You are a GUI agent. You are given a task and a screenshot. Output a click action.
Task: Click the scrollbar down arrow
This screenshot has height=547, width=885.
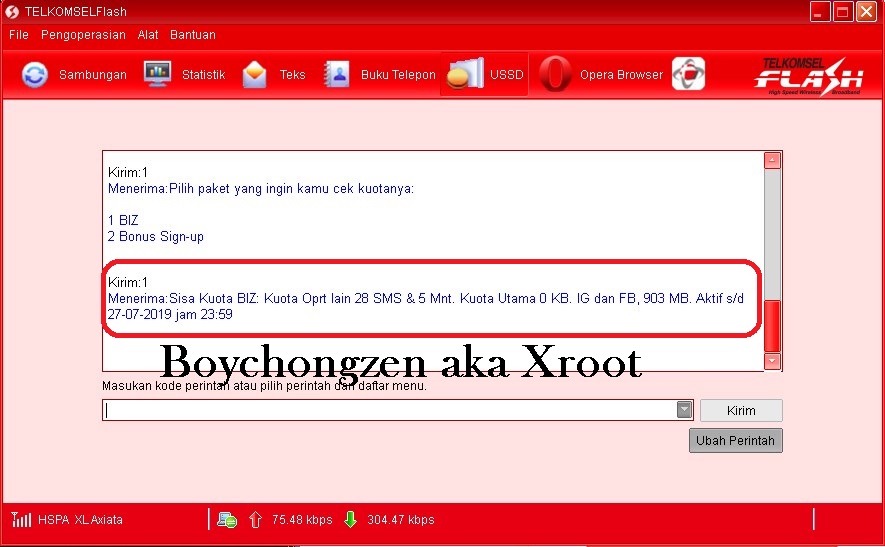[x=772, y=361]
